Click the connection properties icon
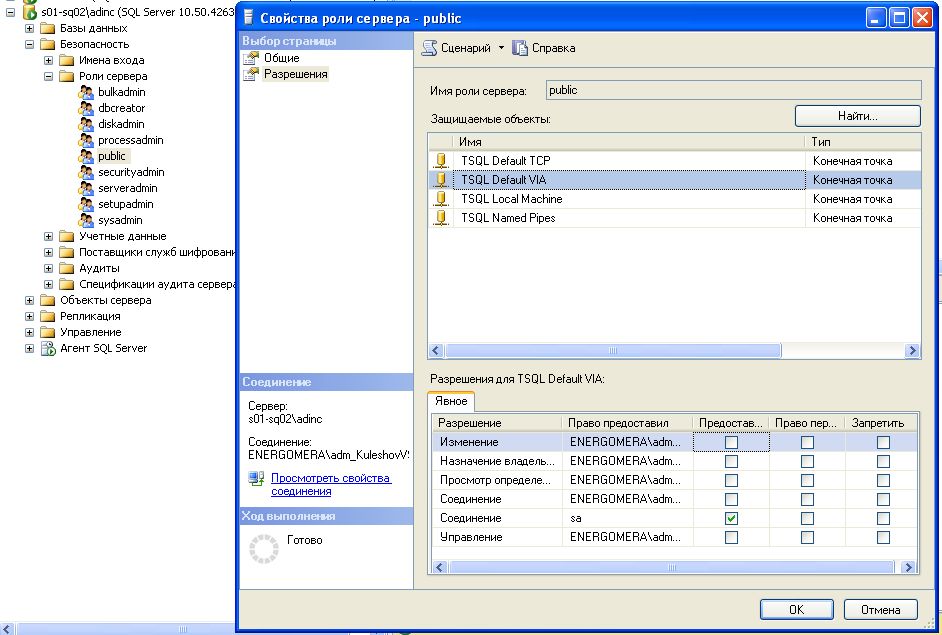Viewport: 942px width, 635px height. point(257,479)
